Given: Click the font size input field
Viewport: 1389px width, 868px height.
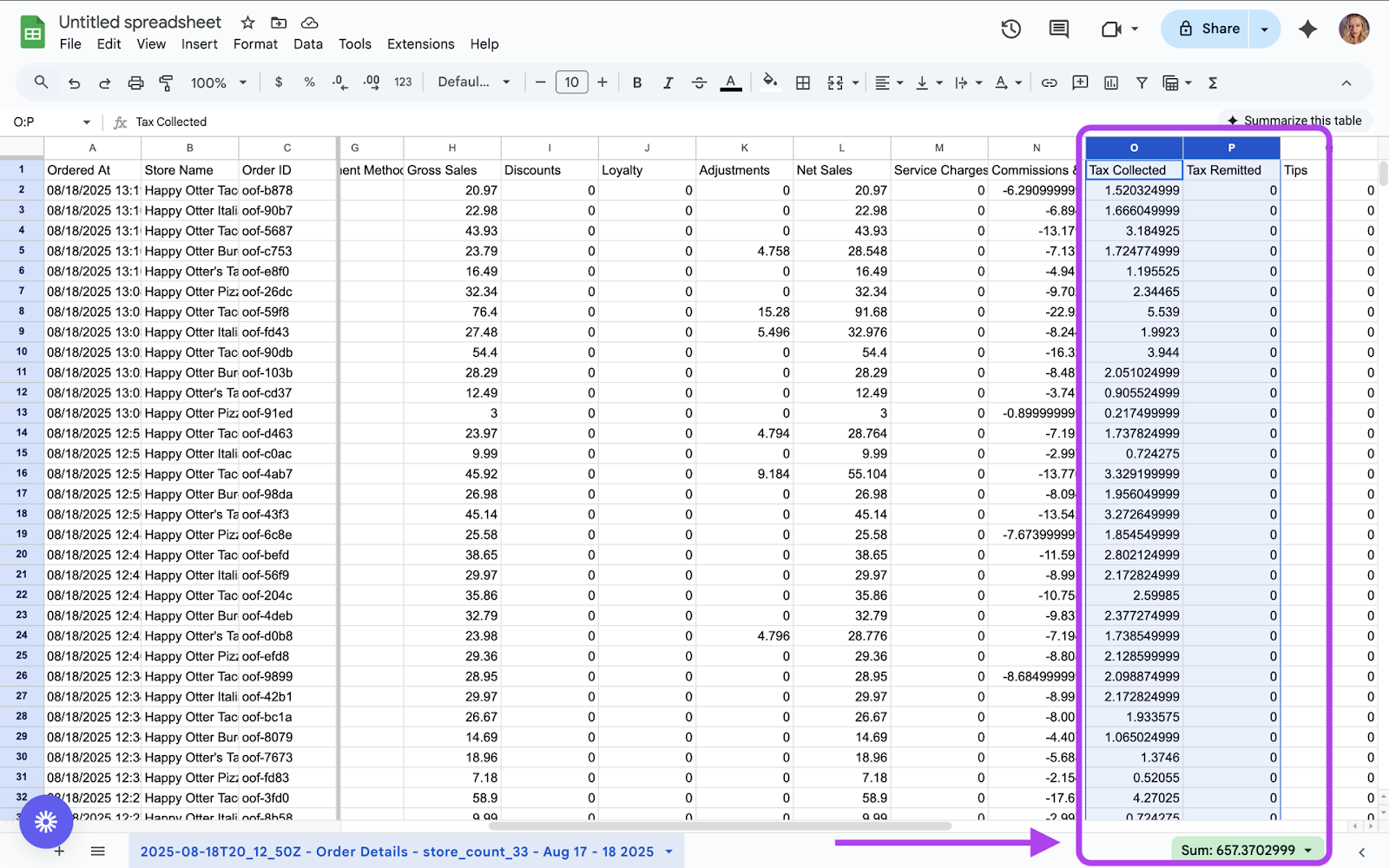Looking at the screenshot, I should click(571, 82).
